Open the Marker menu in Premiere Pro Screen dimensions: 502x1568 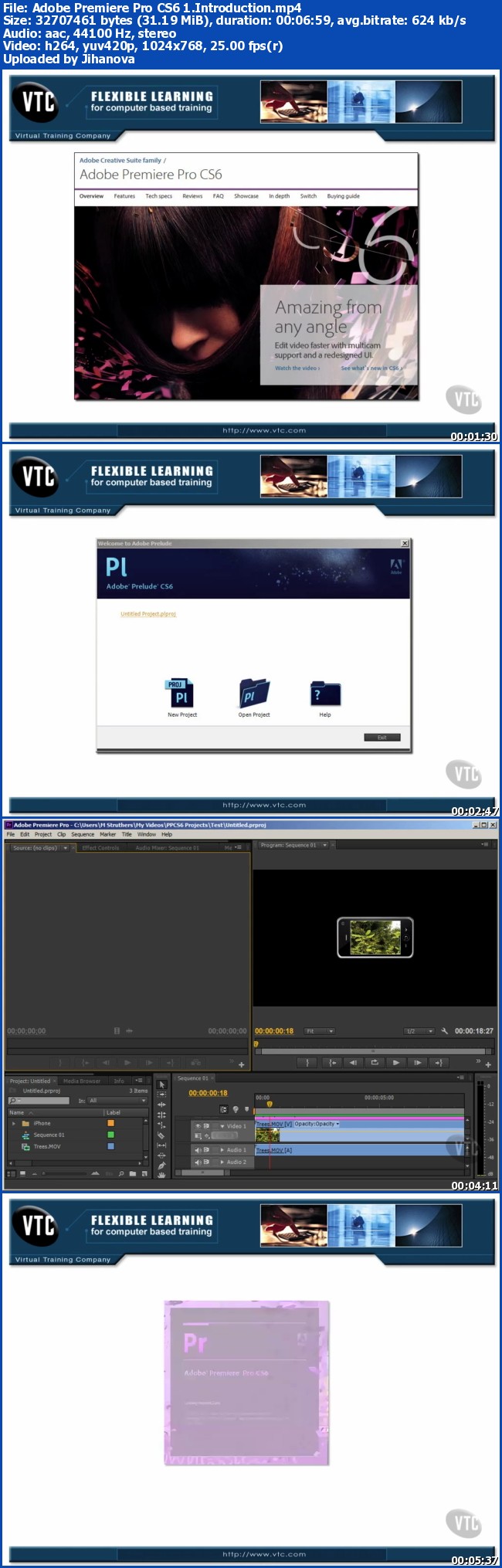pos(107,834)
